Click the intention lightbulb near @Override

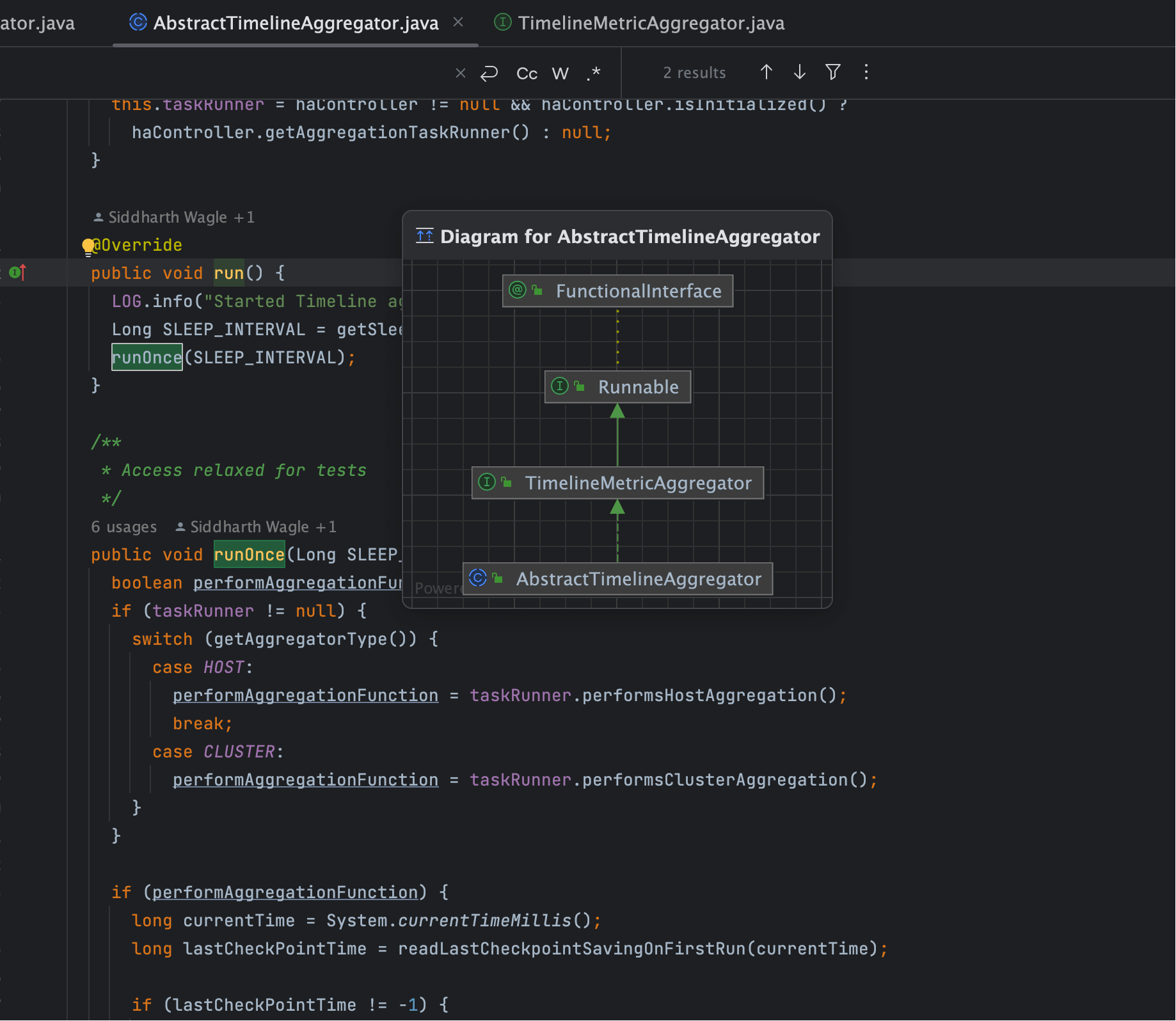click(88, 246)
